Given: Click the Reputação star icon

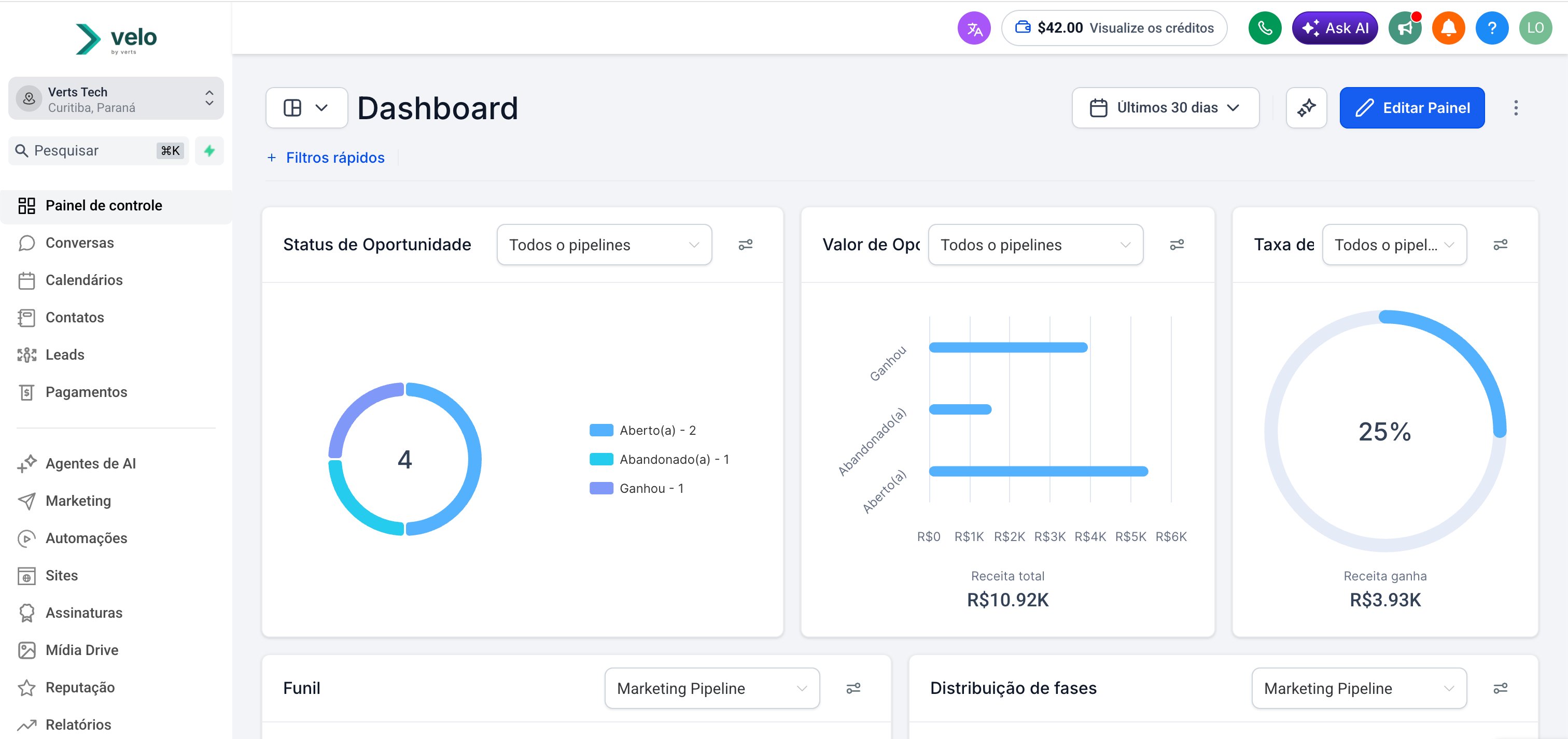Looking at the screenshot, I should 27,688.
